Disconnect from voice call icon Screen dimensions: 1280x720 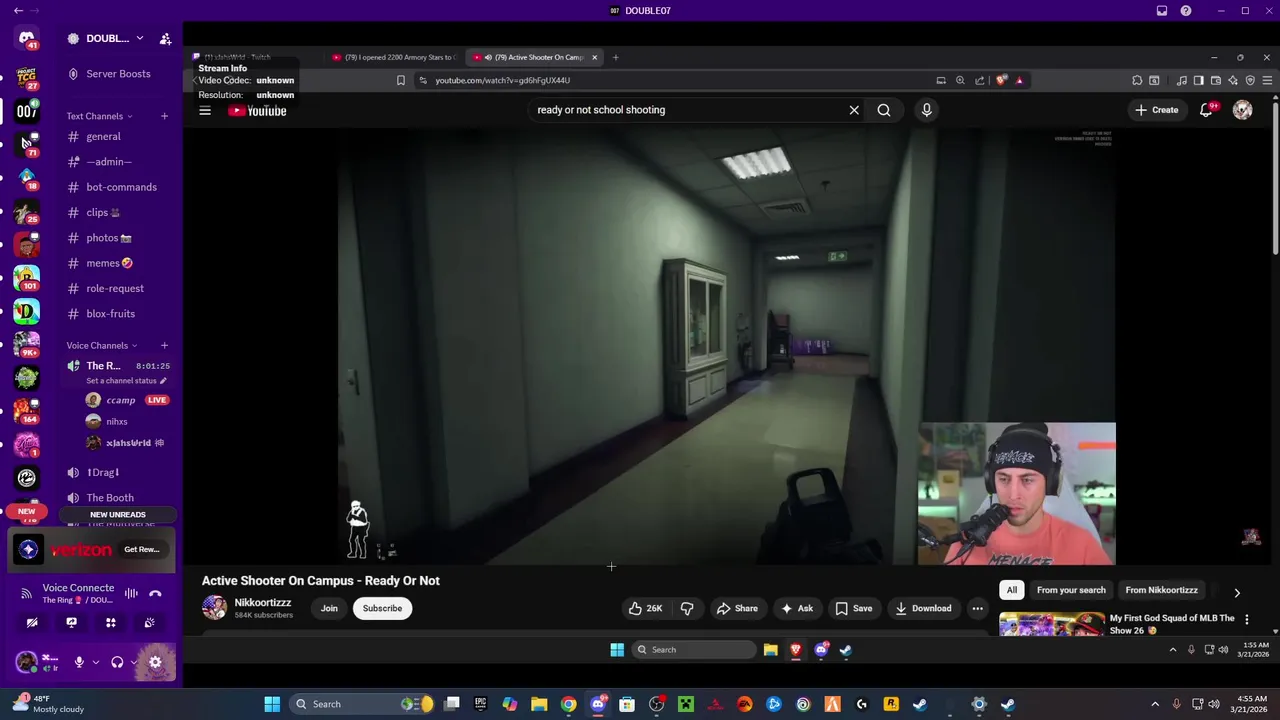pos(155,593)
